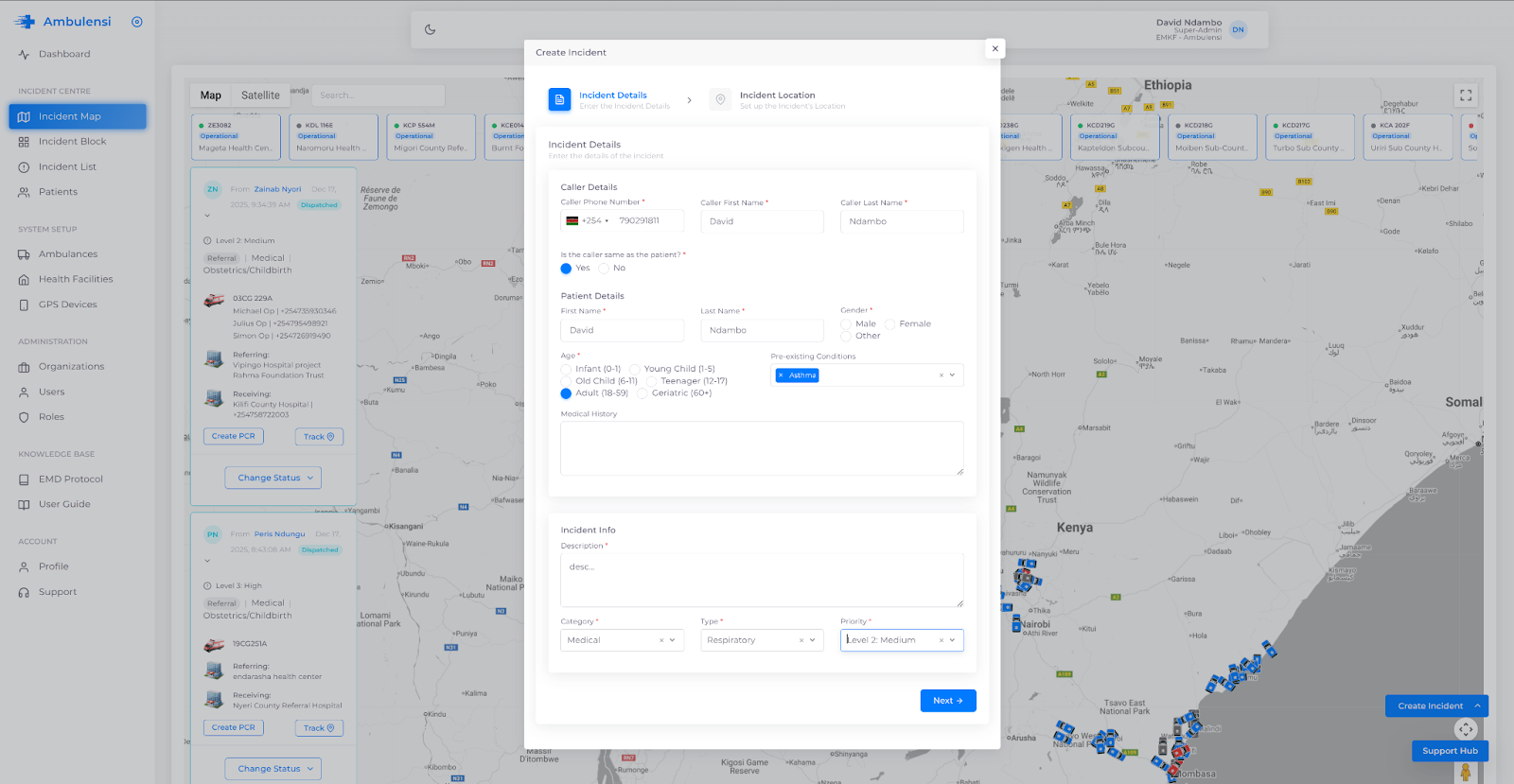Open map fullscreen view icon

[x=1465, y=96]
